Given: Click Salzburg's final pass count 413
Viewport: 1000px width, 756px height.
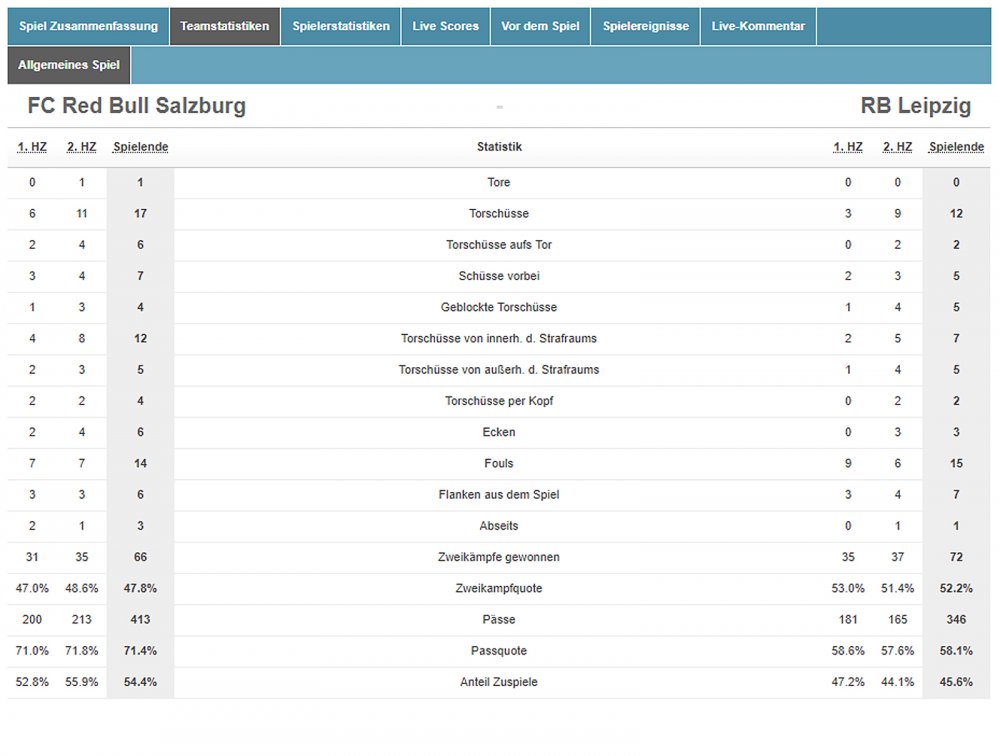Looking at the screenshot, I should [x=140, y=620].
